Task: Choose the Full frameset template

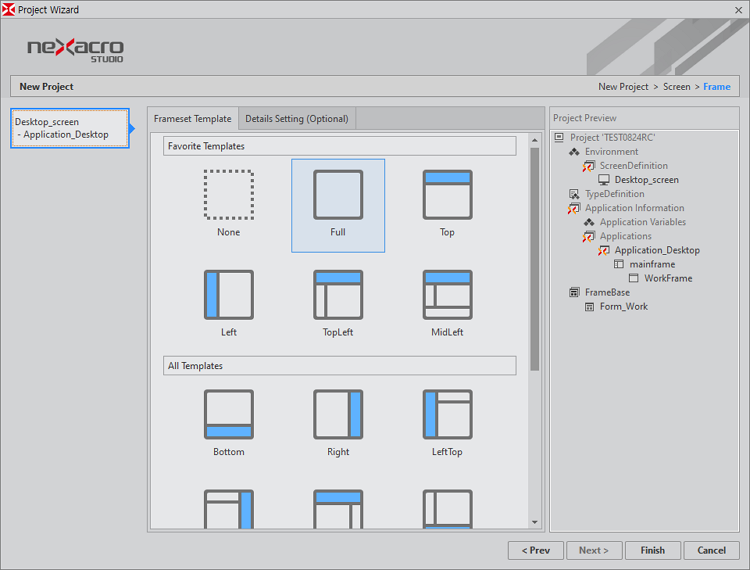Action: coord(338,195)
